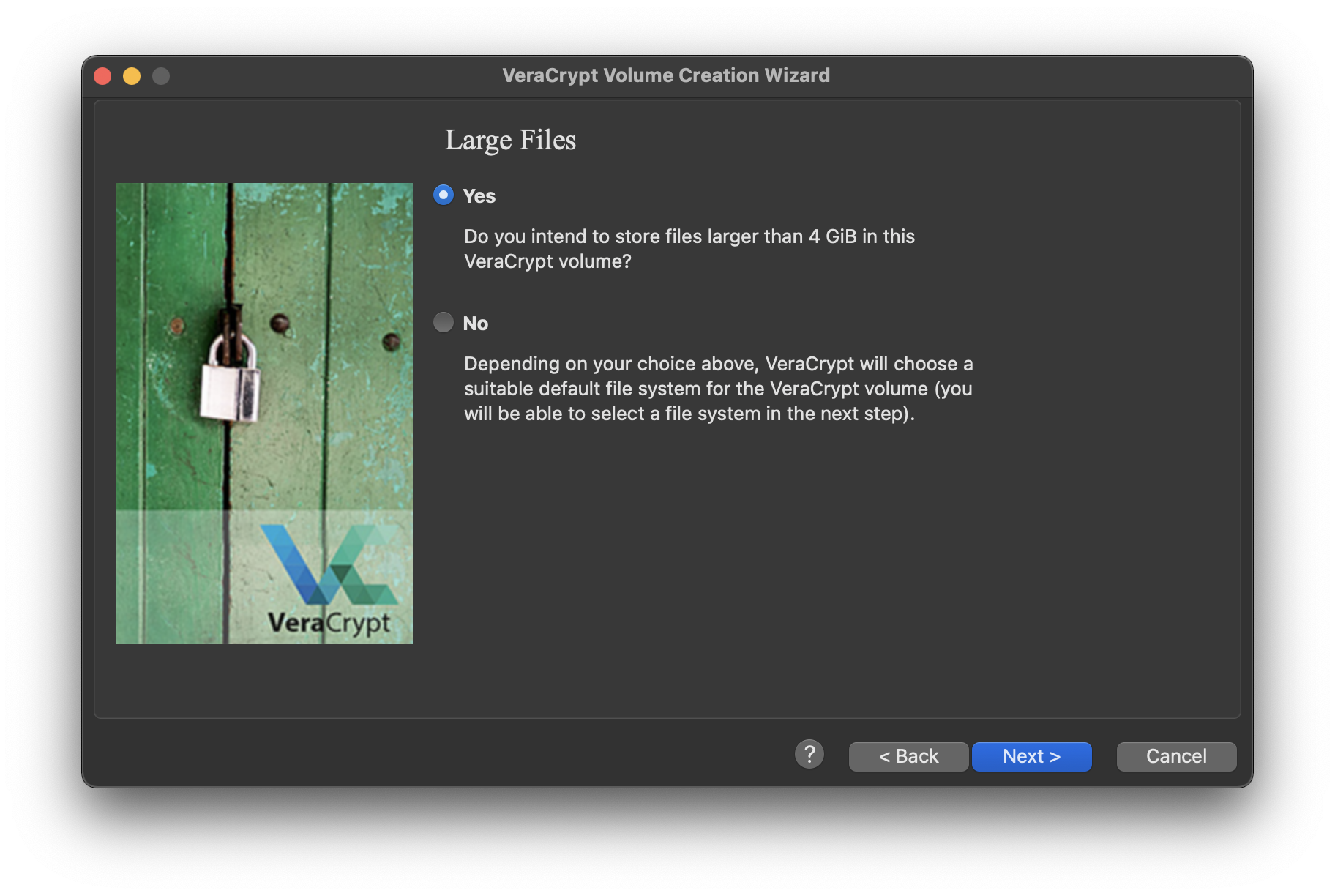Click the 'Do you intend to store files' text
The width and height of the screenshot is (1335, 896).
coord(689,249)
